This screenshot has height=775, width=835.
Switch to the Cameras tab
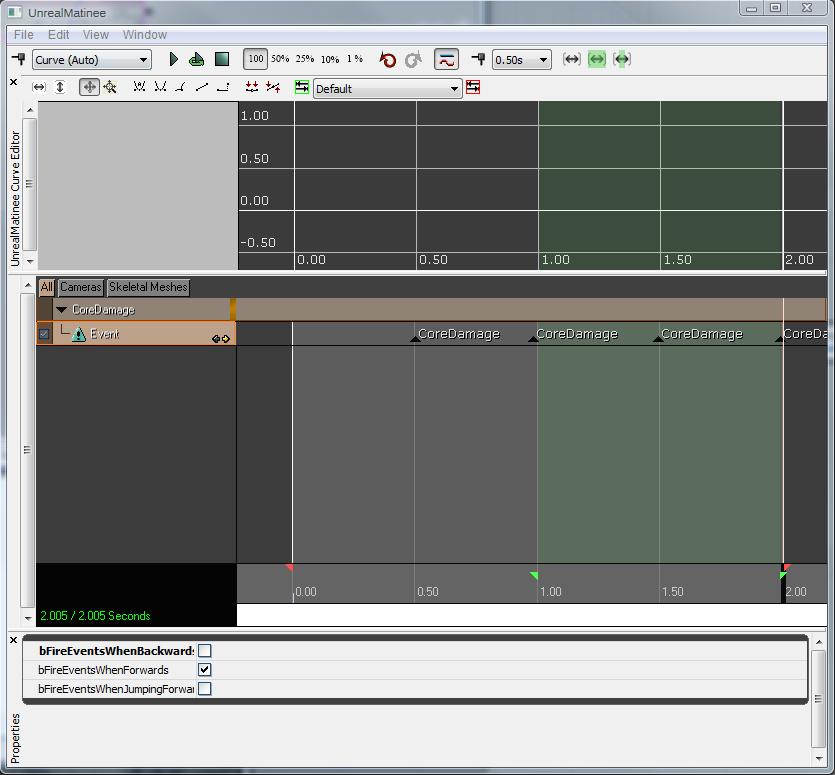coord(80,287)
